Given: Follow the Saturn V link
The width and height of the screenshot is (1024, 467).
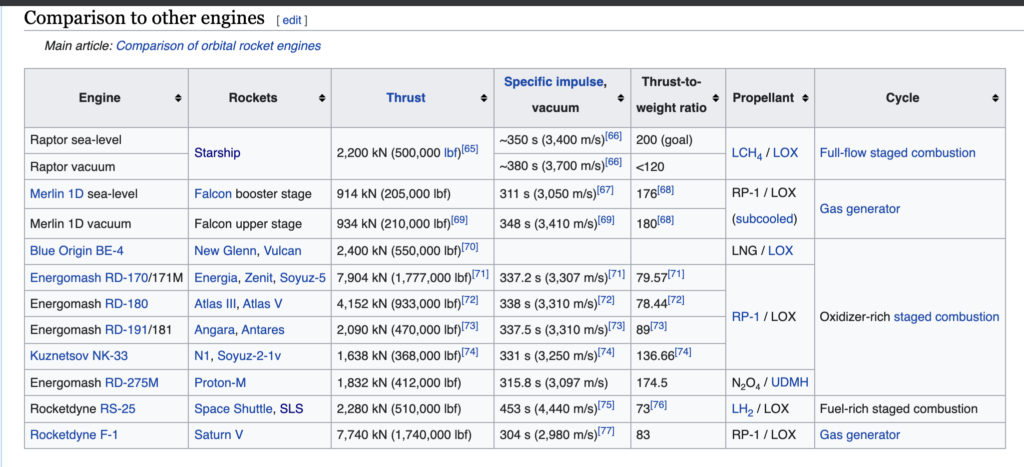Looking at the screenshot, I should pos(219,435).
